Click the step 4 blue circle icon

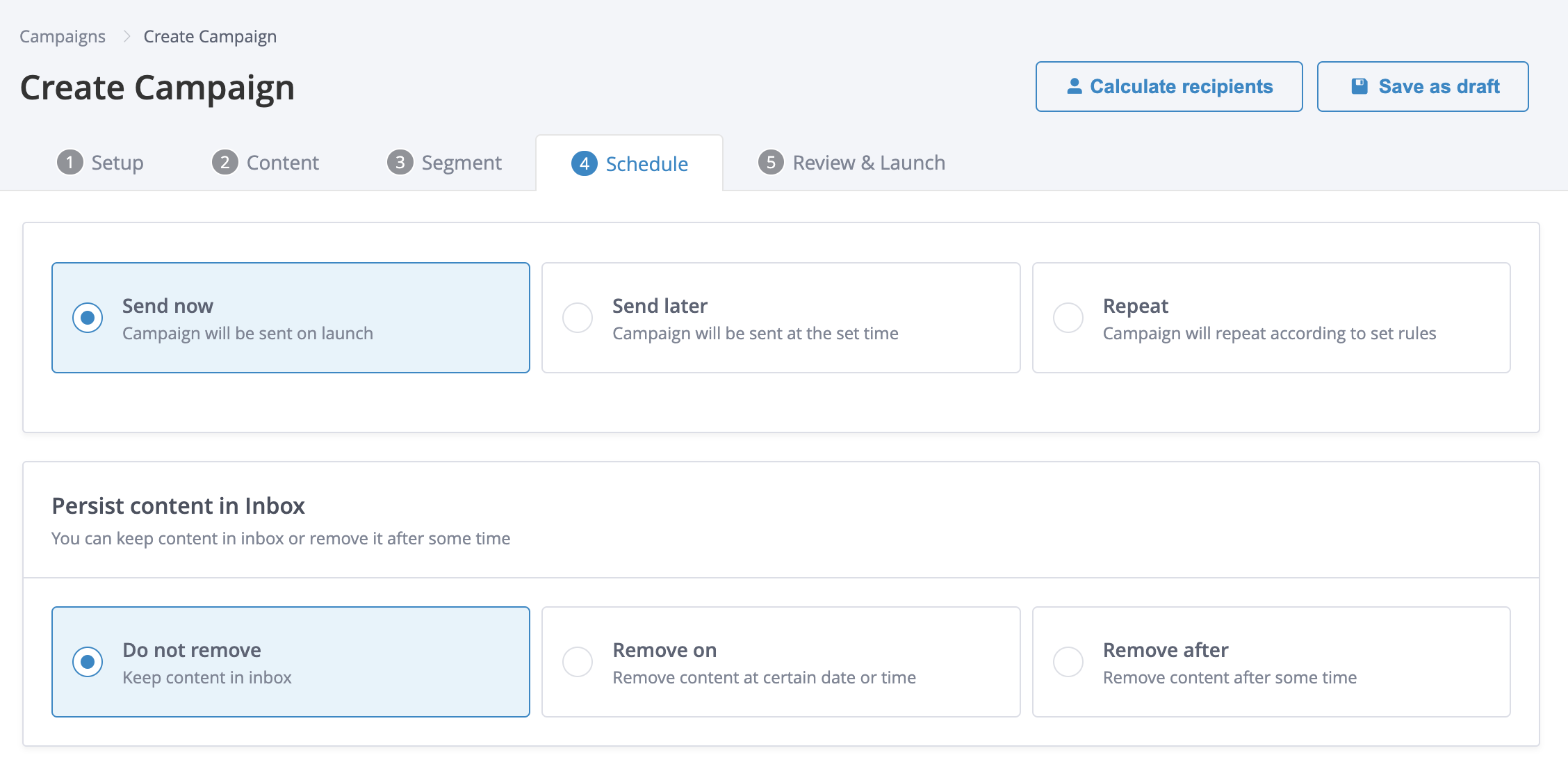[584, 163]
